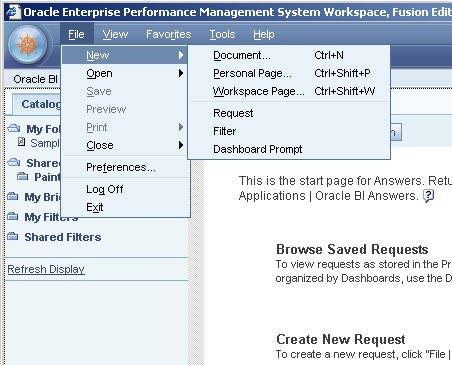Select Personal Page... in New submenu
This screenshot has width=452, height=365.
click(289, 73)
